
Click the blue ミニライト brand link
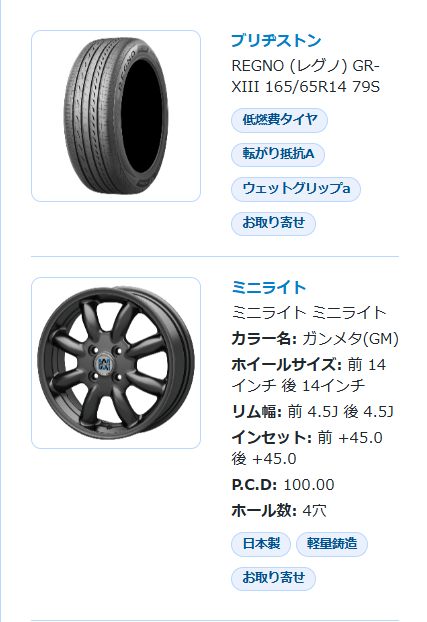tap(269, 288)
